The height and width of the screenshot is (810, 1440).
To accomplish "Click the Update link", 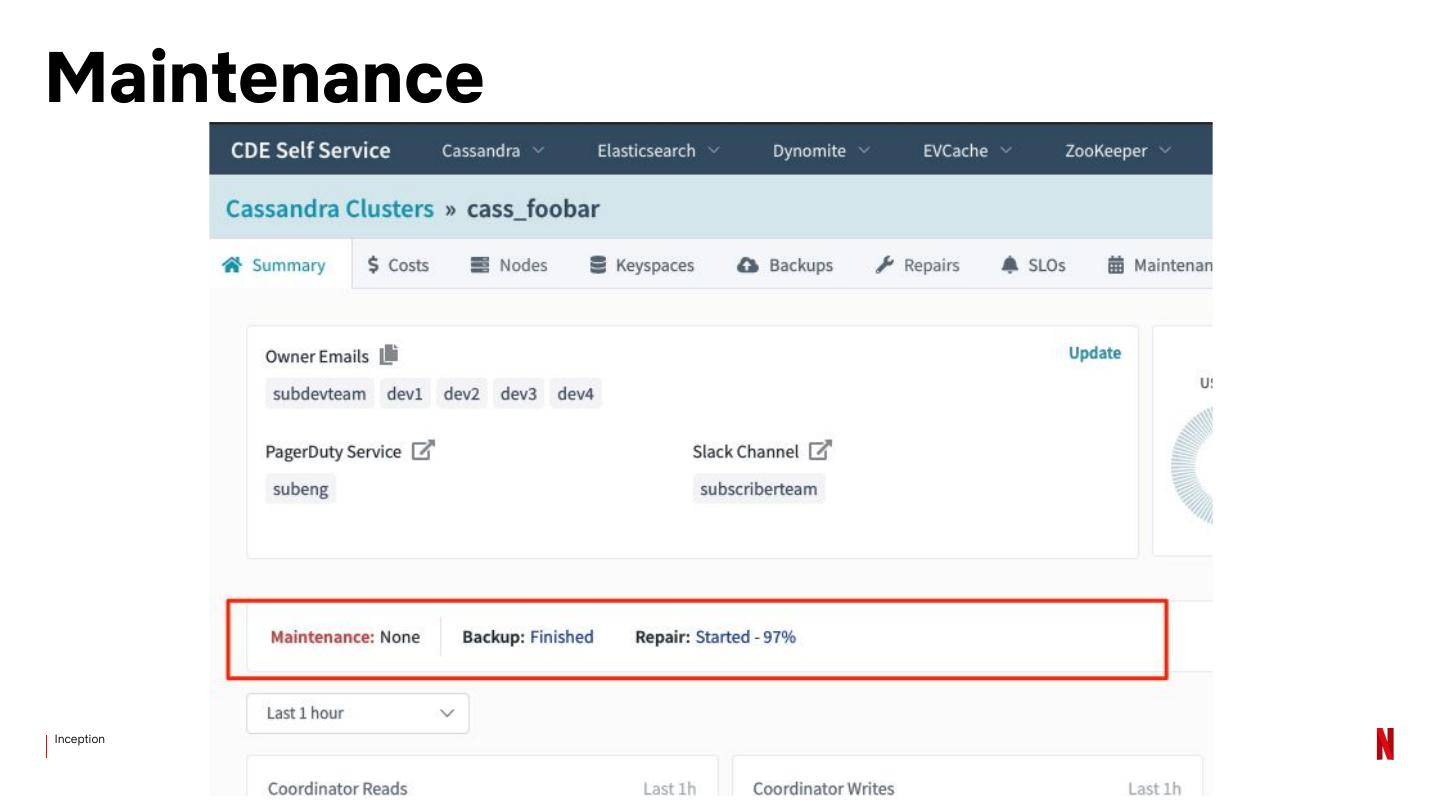I will tap(1094, 353).
